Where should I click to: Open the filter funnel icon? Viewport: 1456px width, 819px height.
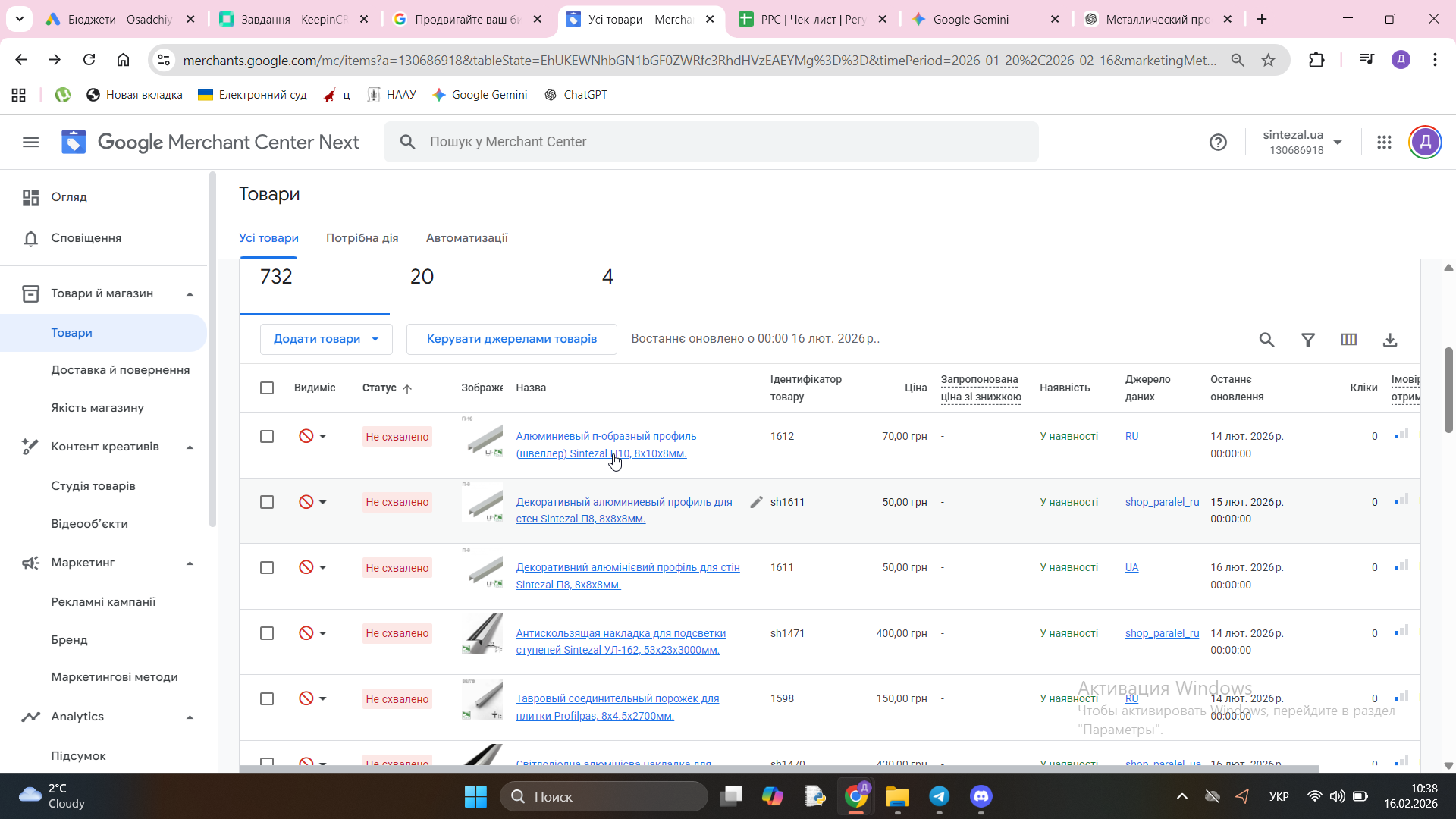click(1308, 340)
